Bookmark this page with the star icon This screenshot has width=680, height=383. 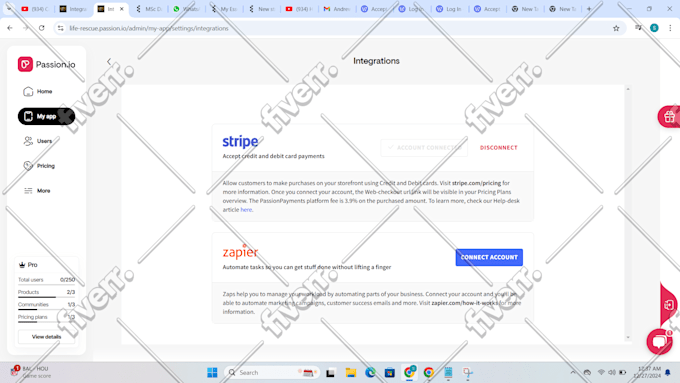(616, 28)
